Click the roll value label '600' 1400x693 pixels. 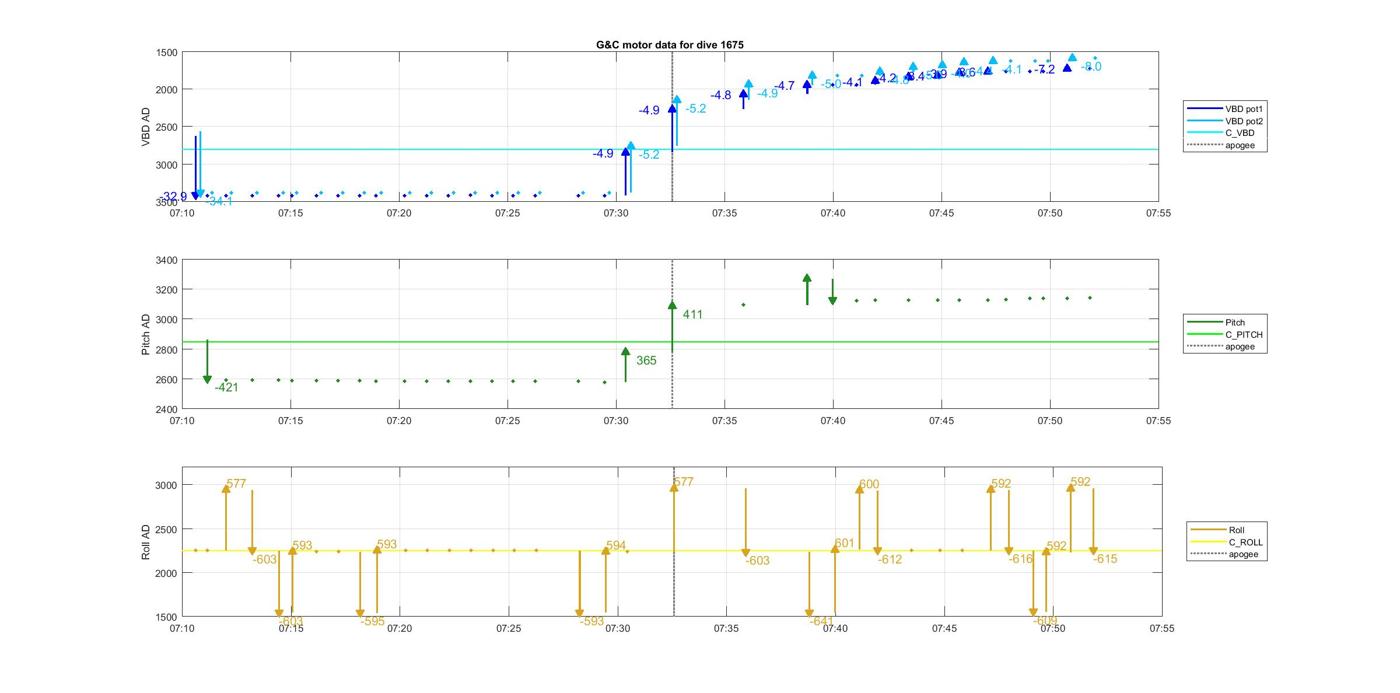[x=869, y=484]
